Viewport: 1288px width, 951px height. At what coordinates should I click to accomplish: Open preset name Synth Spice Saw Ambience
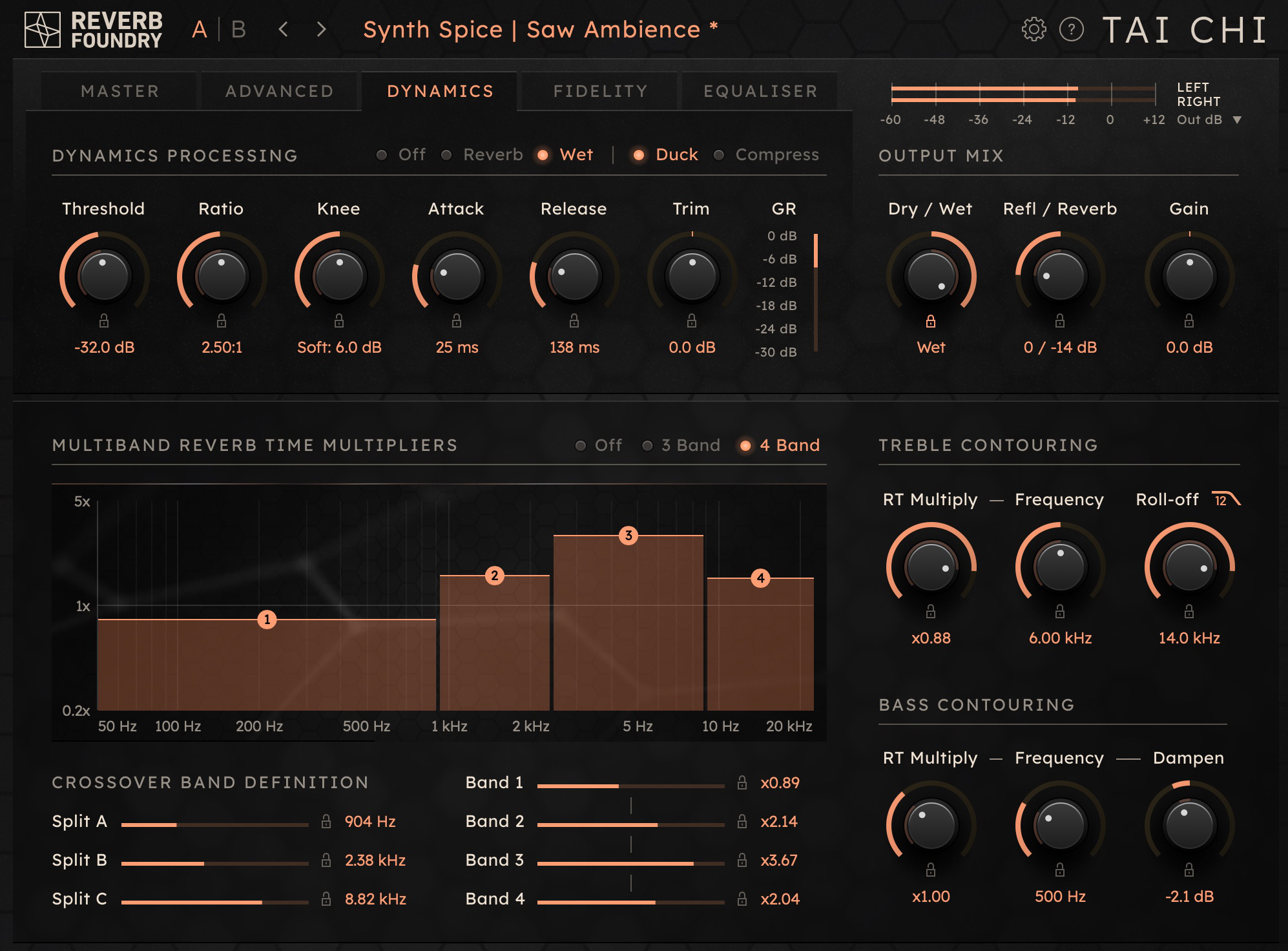(541, 30)
